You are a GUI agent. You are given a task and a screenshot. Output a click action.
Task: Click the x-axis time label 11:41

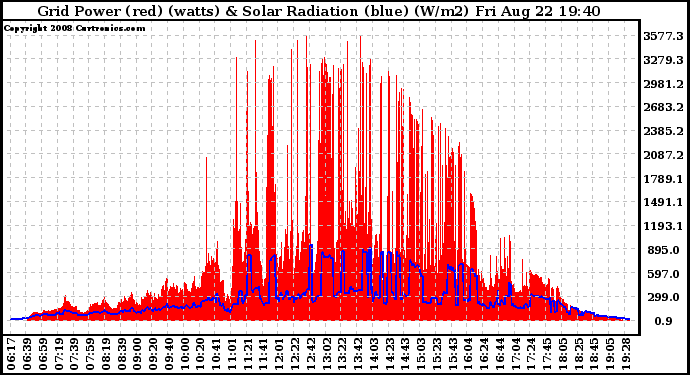[x=264, y=354]
